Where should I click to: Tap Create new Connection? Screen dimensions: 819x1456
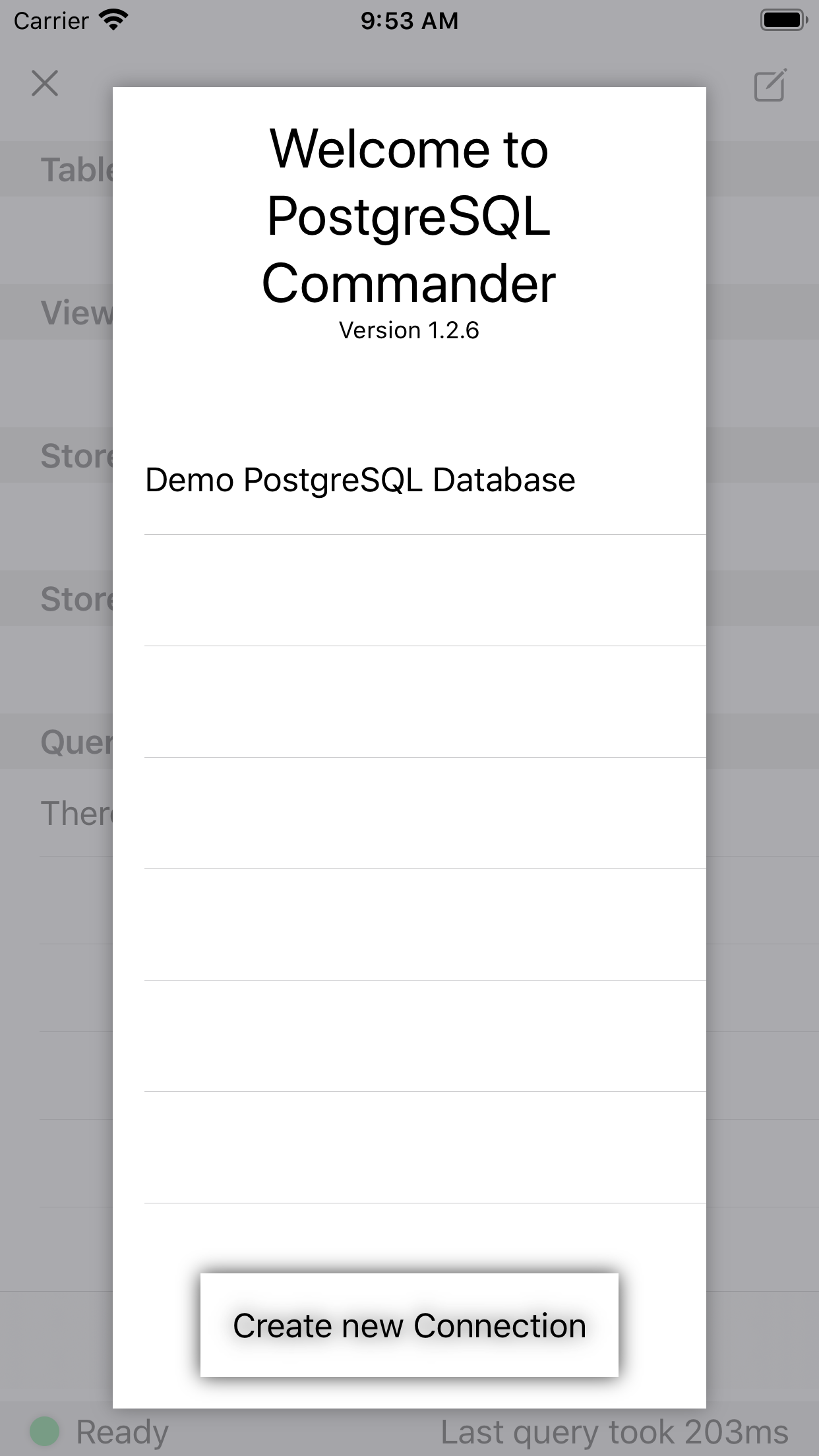point(409,1325)
